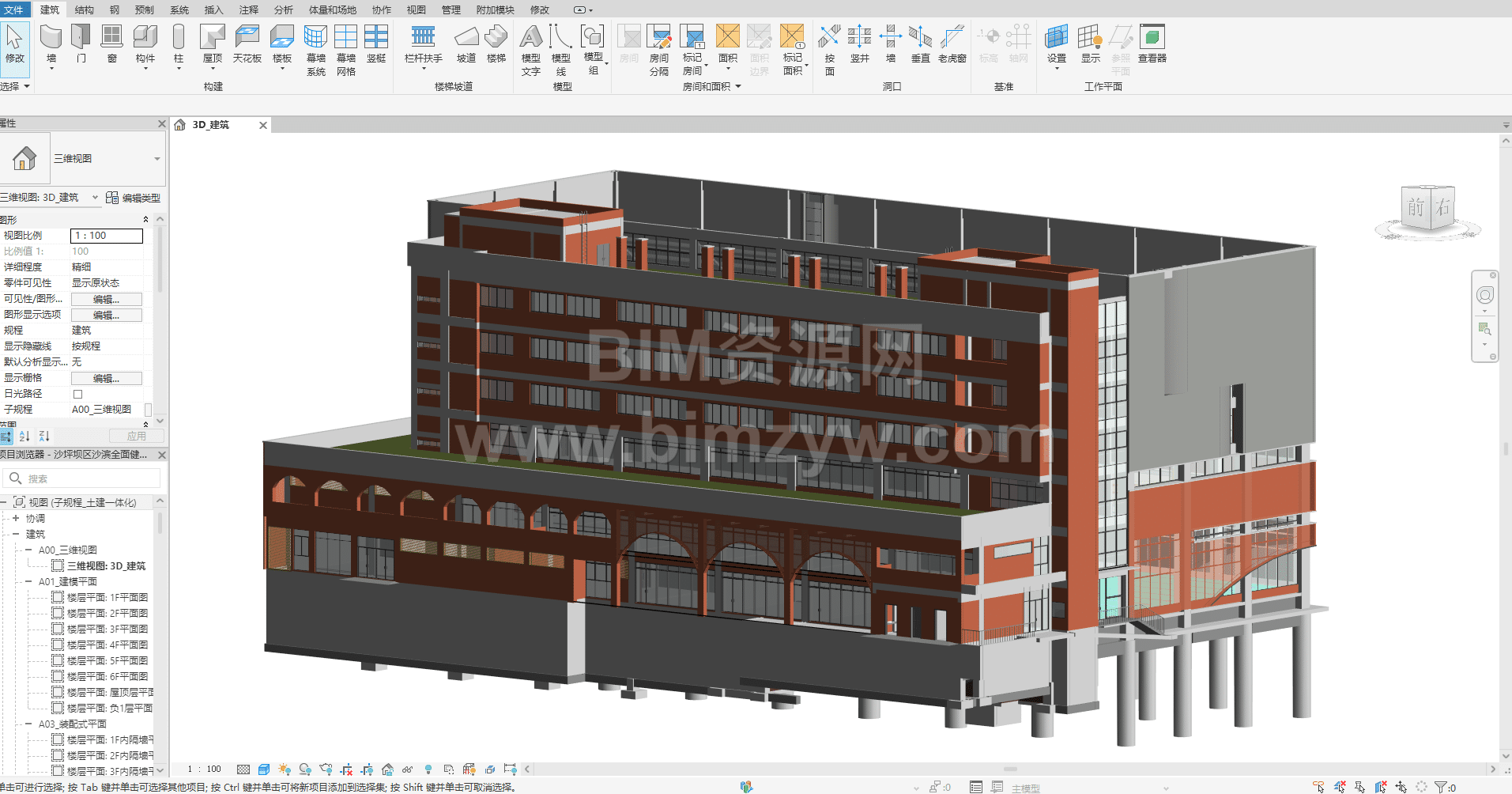Select the Column (柱) tool
Image resolution: width=1512 pixels, height=794 pixels.
(179, 45)
